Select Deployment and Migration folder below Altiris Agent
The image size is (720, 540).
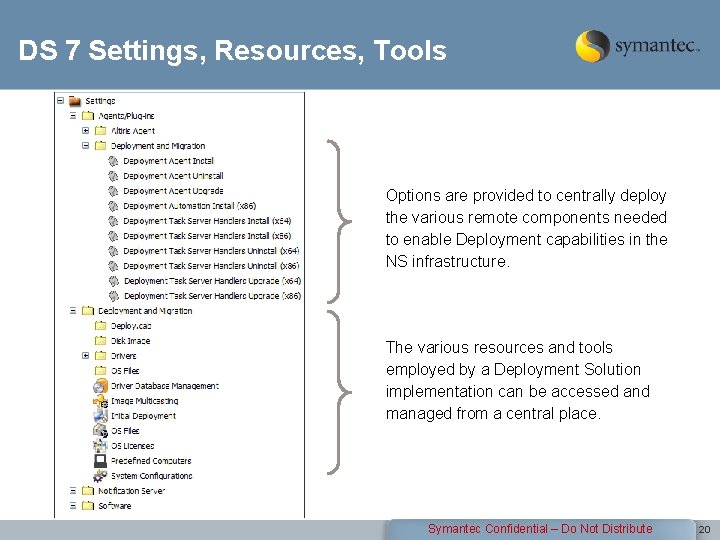click(100, 146)
